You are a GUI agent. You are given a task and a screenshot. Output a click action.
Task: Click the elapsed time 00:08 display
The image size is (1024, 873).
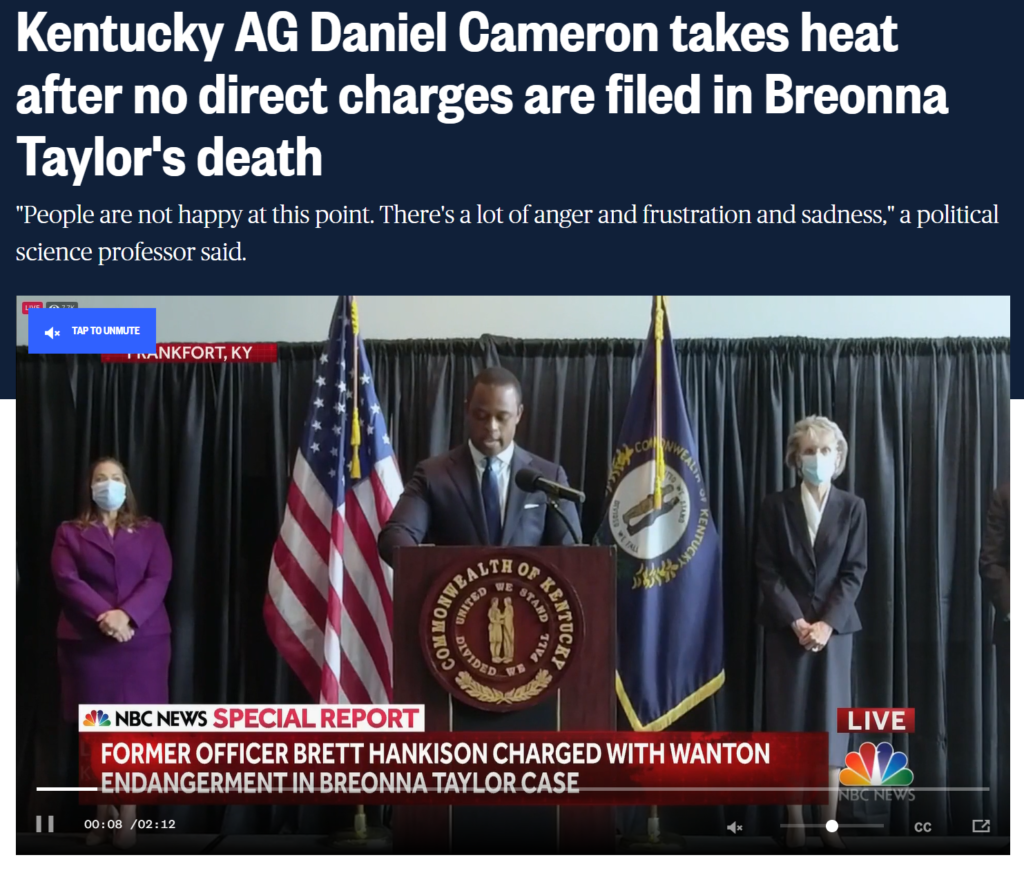click(x=103, y=824)
